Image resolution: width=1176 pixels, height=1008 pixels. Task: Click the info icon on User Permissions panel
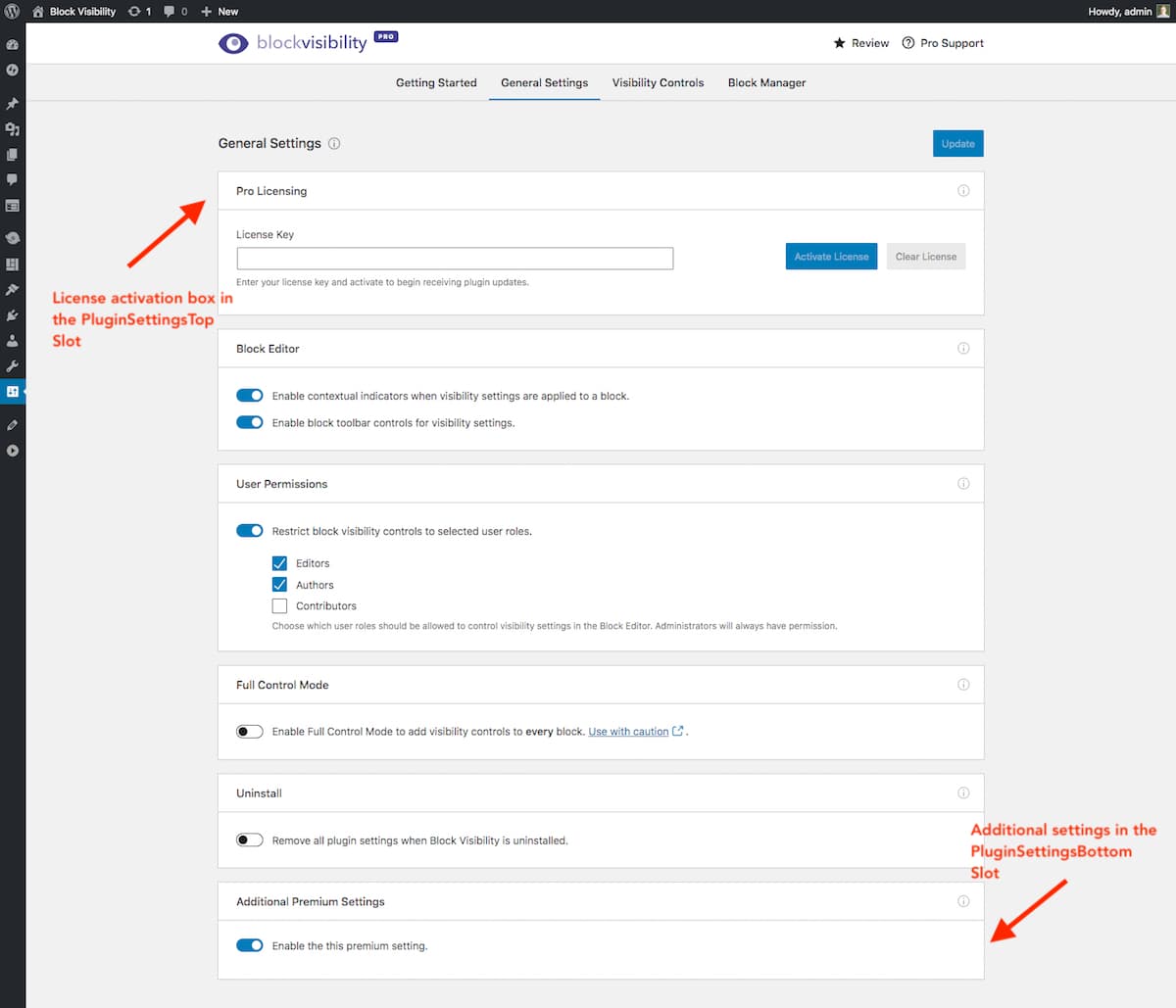(963, 484)
